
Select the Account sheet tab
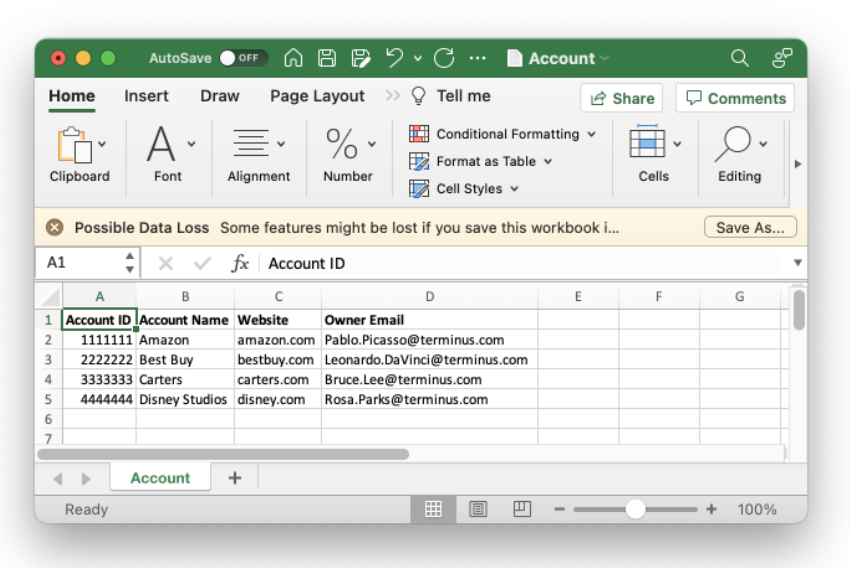click(x=160, y=478)
